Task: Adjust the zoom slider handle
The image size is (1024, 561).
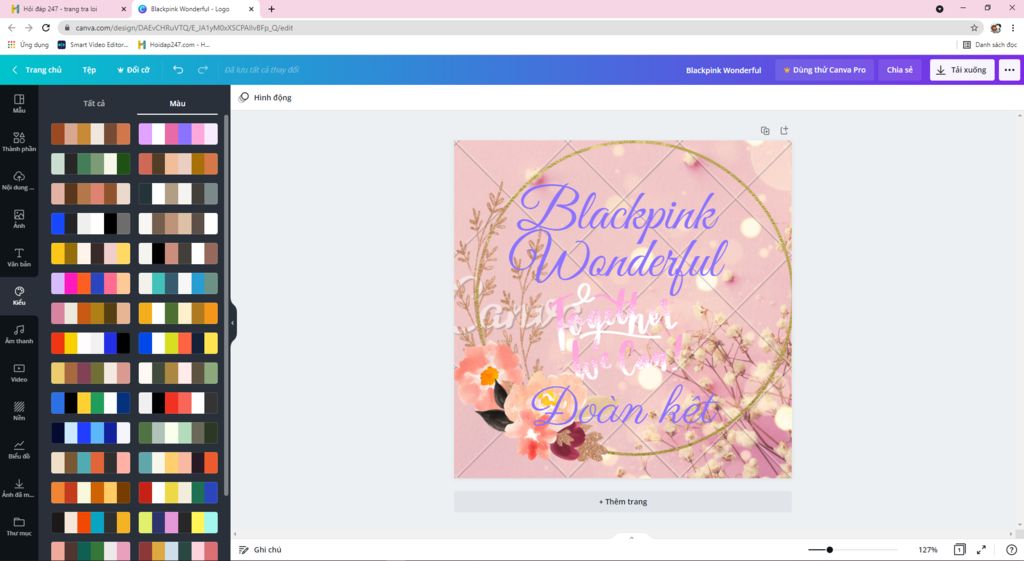Action: tap(829, 550)
